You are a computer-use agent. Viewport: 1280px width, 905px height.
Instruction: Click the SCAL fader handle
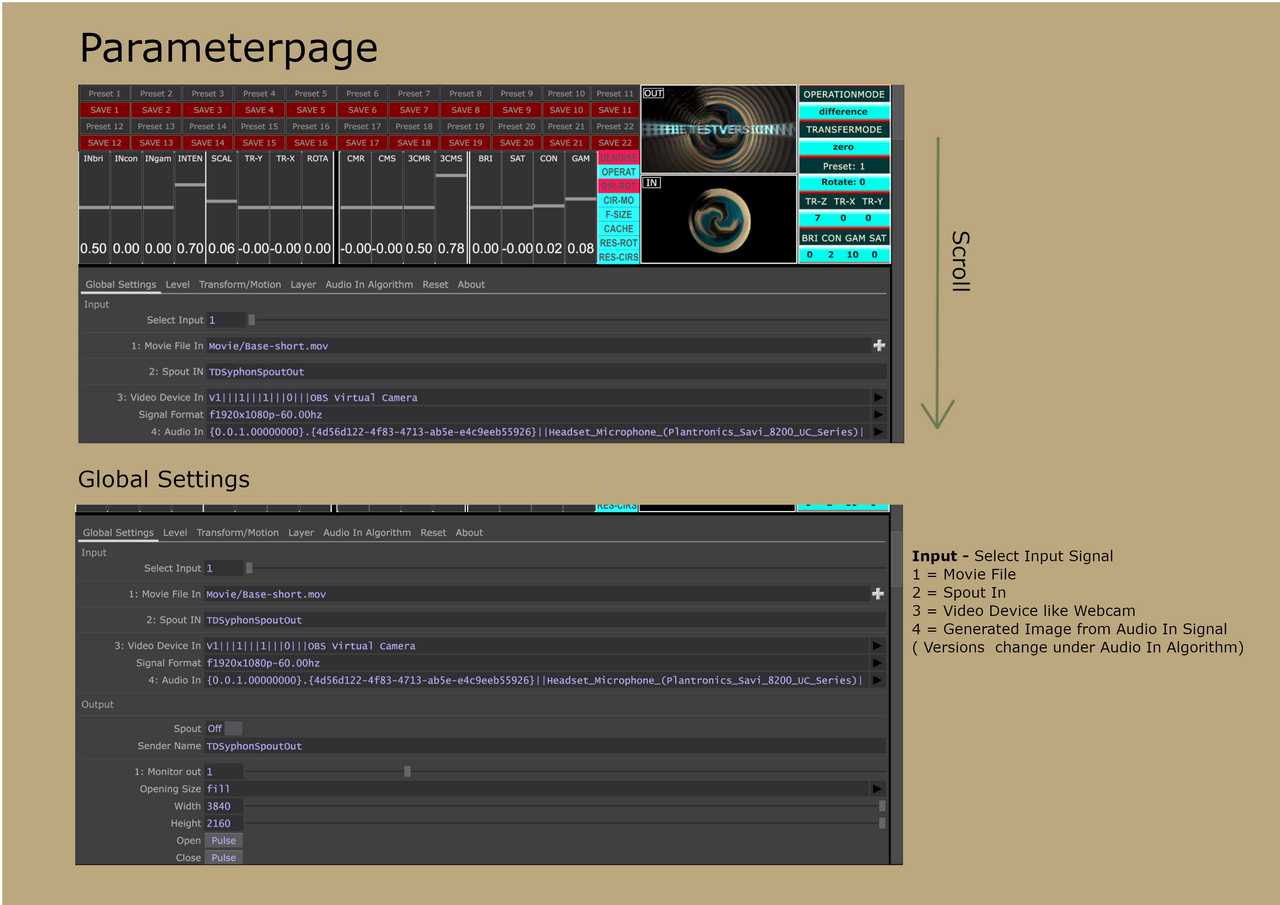point(222,201)
